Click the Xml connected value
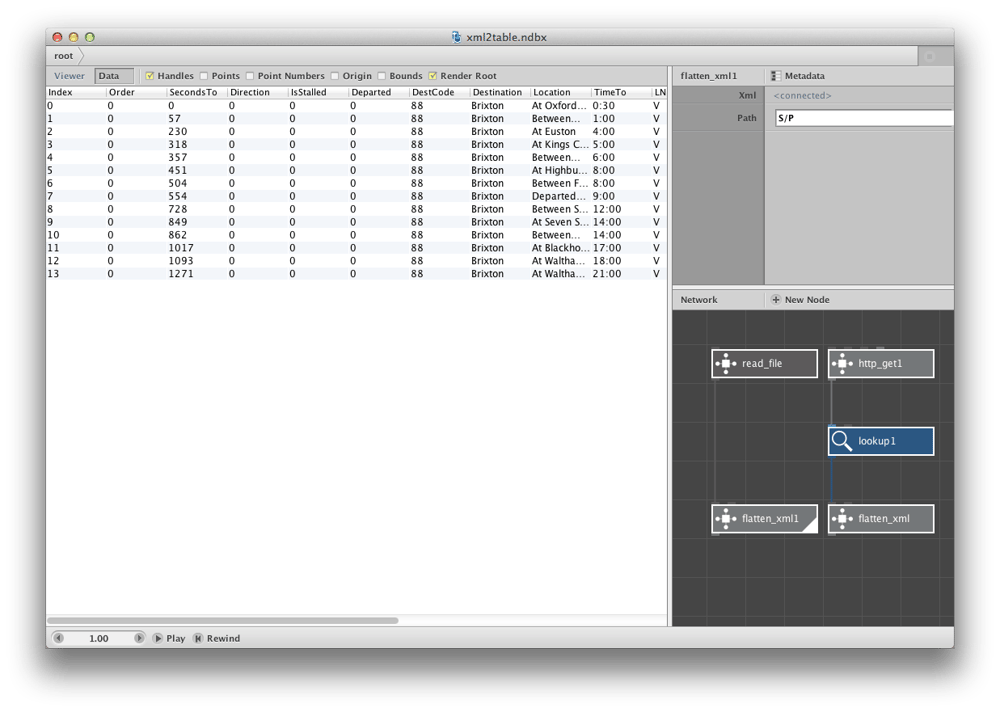 point(802,95)
